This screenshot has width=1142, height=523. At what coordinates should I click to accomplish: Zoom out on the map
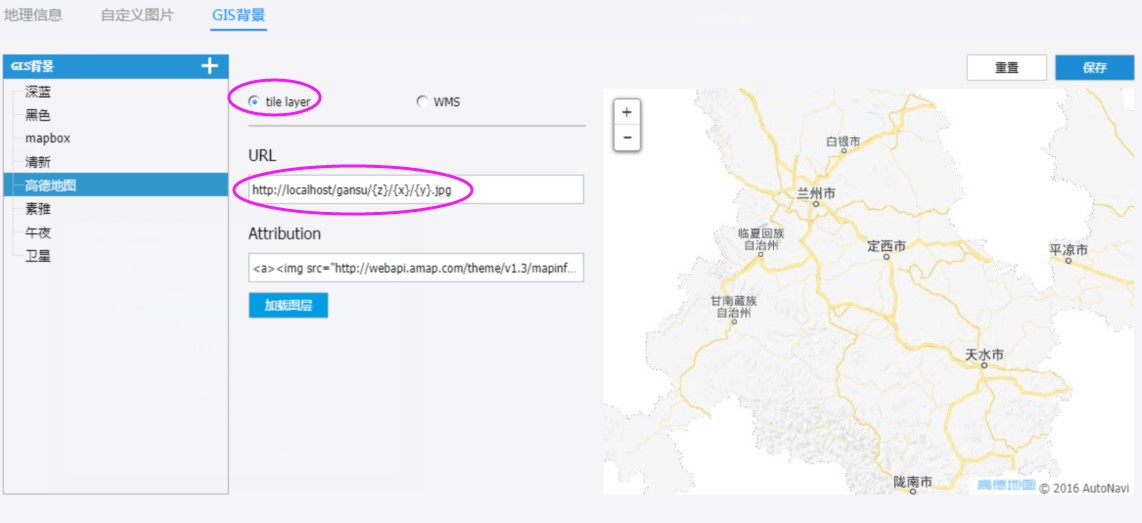click(x=627, y=137)
